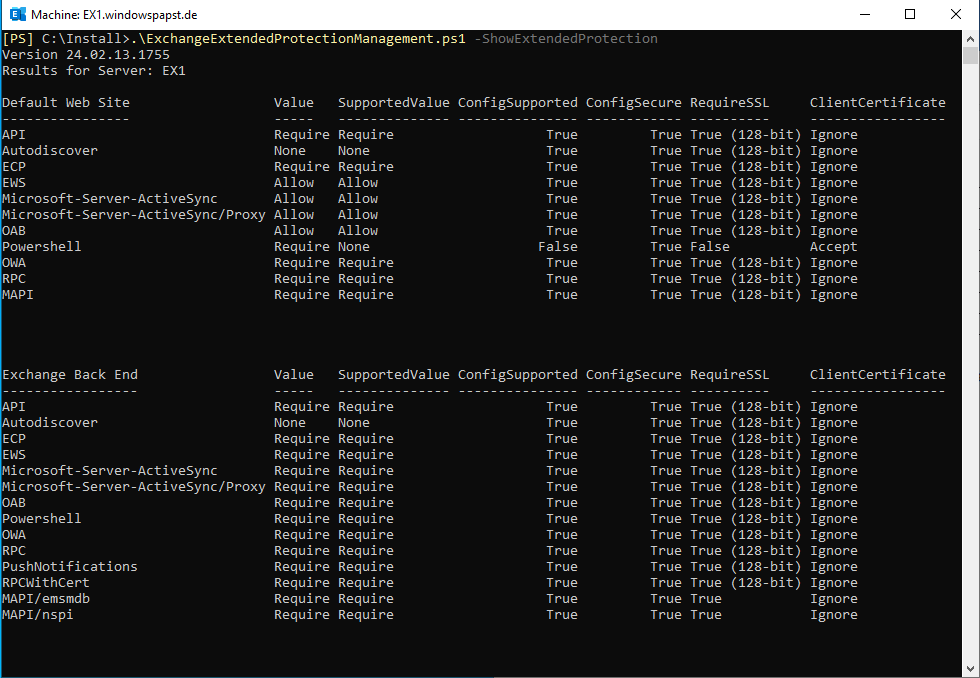Viewport: 980px width, 678px height.
Task: Click the MAPI/nspi row name
Action: [x=38, y=614]
